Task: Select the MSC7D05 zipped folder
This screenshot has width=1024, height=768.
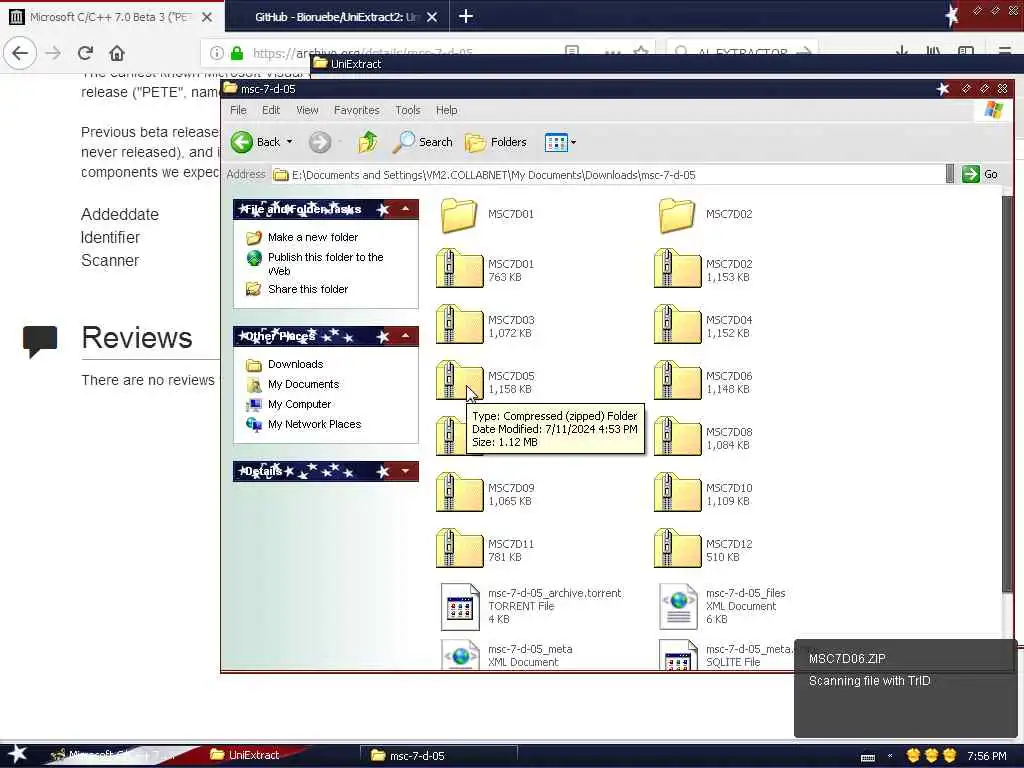Action: (x=487, y=382)
